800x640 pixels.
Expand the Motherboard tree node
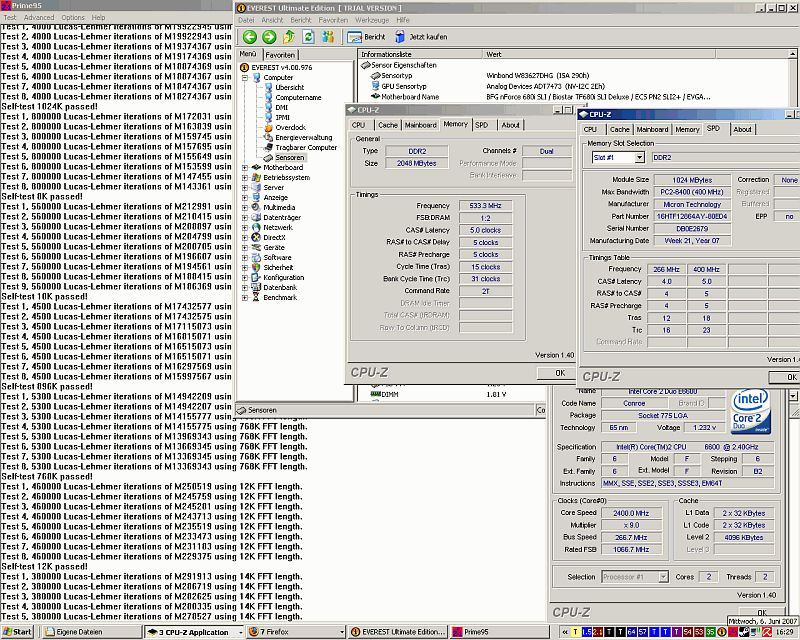click(x=245, y=167)
